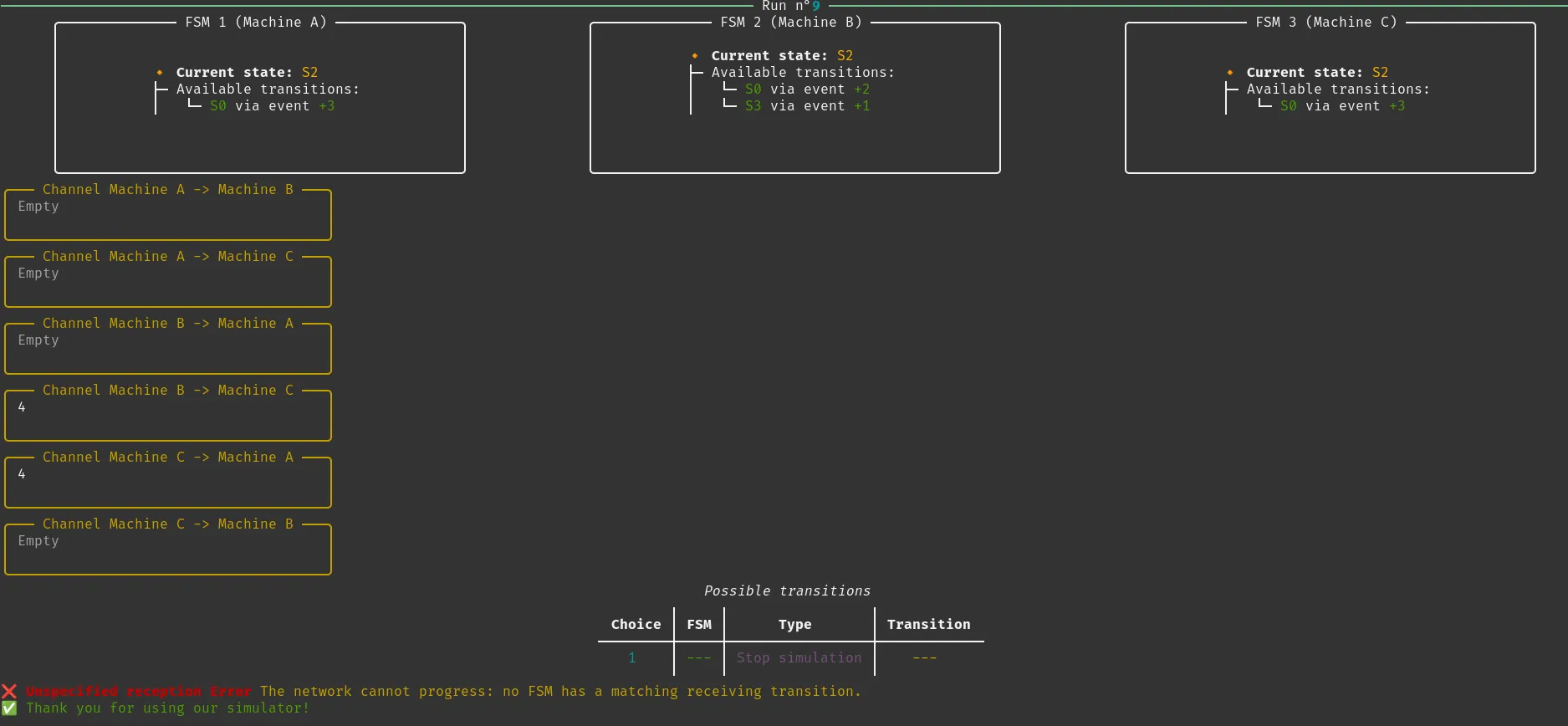1568x726 pixels.
Task: Click the Channel Machine A -> Machine B title
Action: (x=168, y=190)
